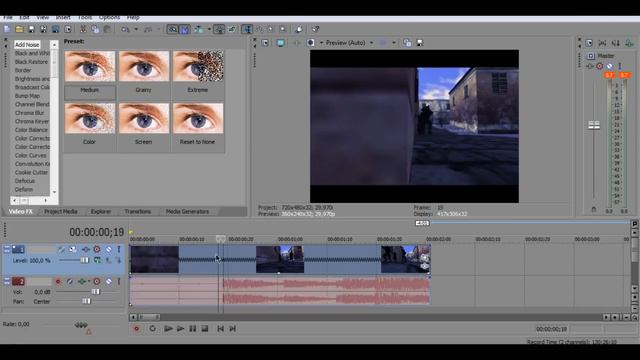The height and width of the screenshot is (360, 640).
Task: Click the Master bus Solo icon
Action: pyautogui.click(x=620, y=66)
